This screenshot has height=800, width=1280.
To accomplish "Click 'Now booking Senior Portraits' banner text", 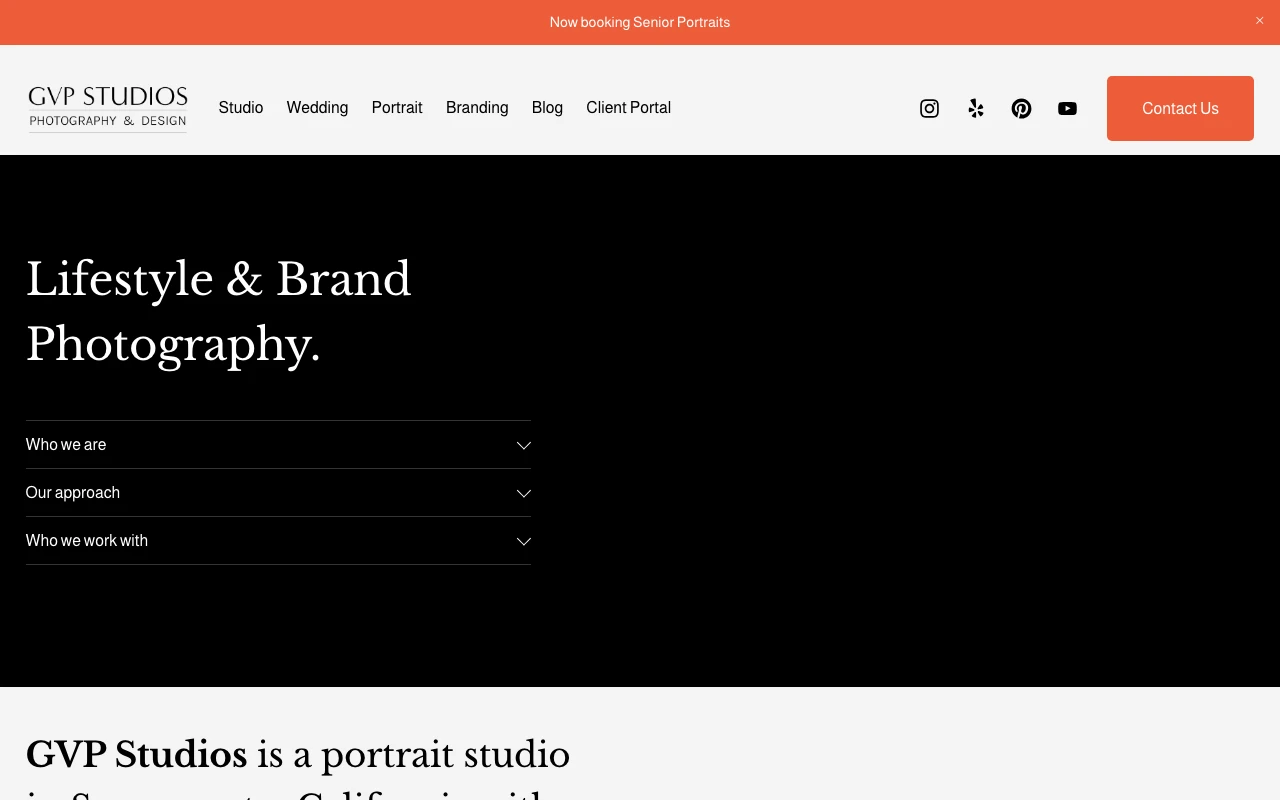I will [640, 22].
